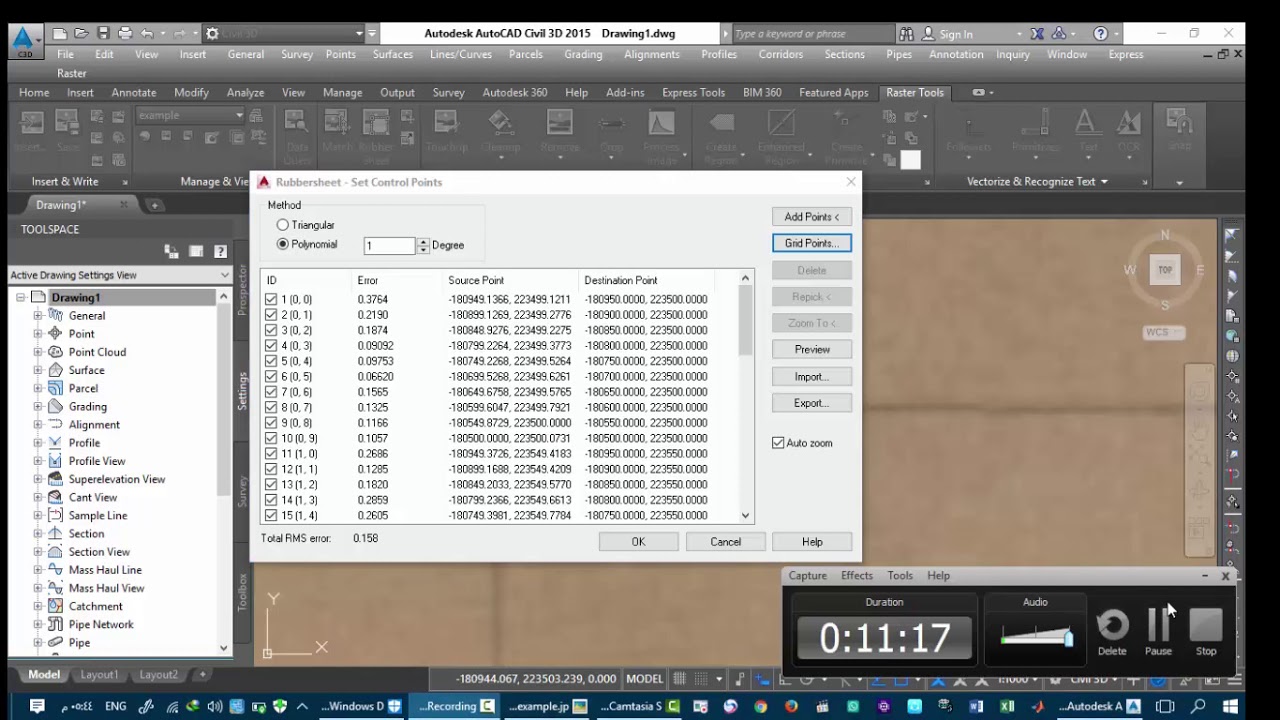This screenshot has width=1280, height=720.
Task: Select the Triangular method radio button
Action: coord(283,225)
